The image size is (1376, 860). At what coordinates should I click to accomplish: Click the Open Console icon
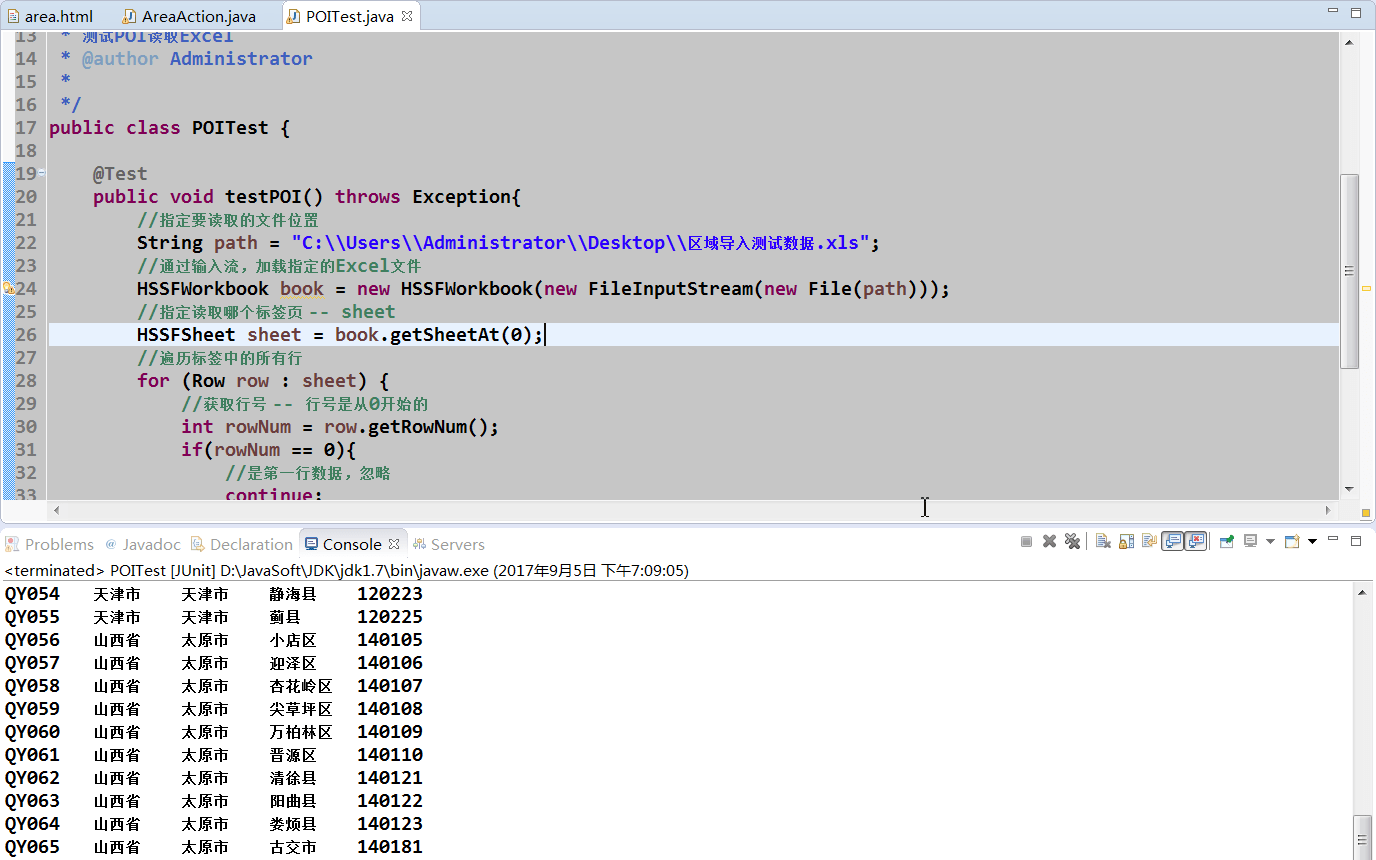coord(1291,540)
